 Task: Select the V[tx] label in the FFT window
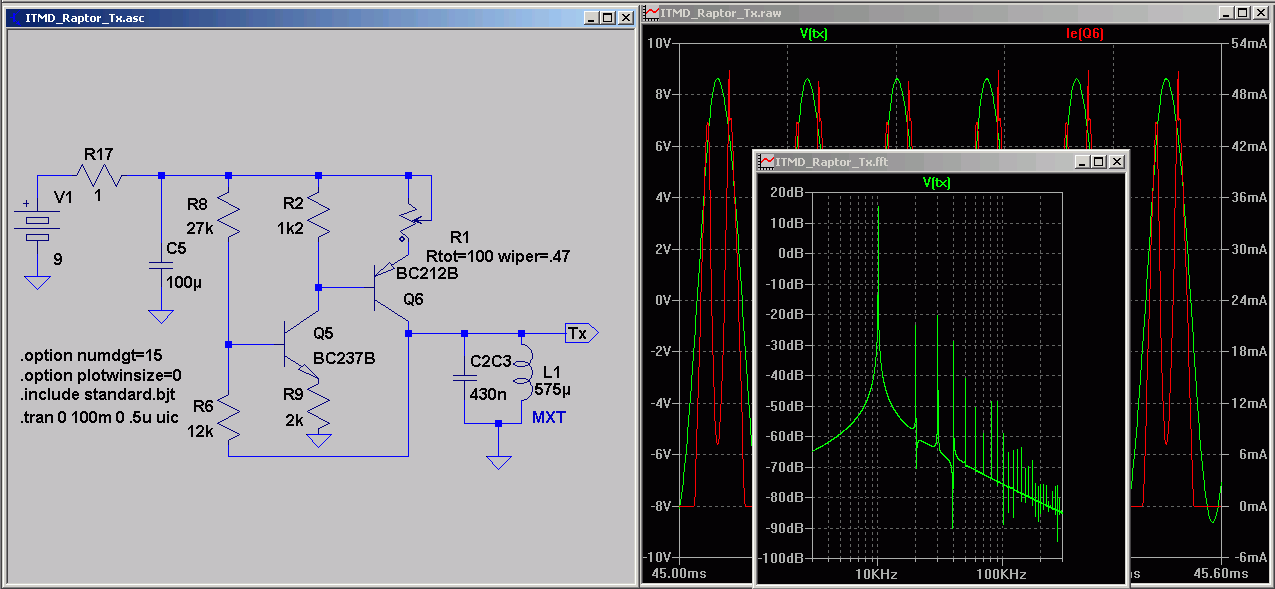coord(936,182)
